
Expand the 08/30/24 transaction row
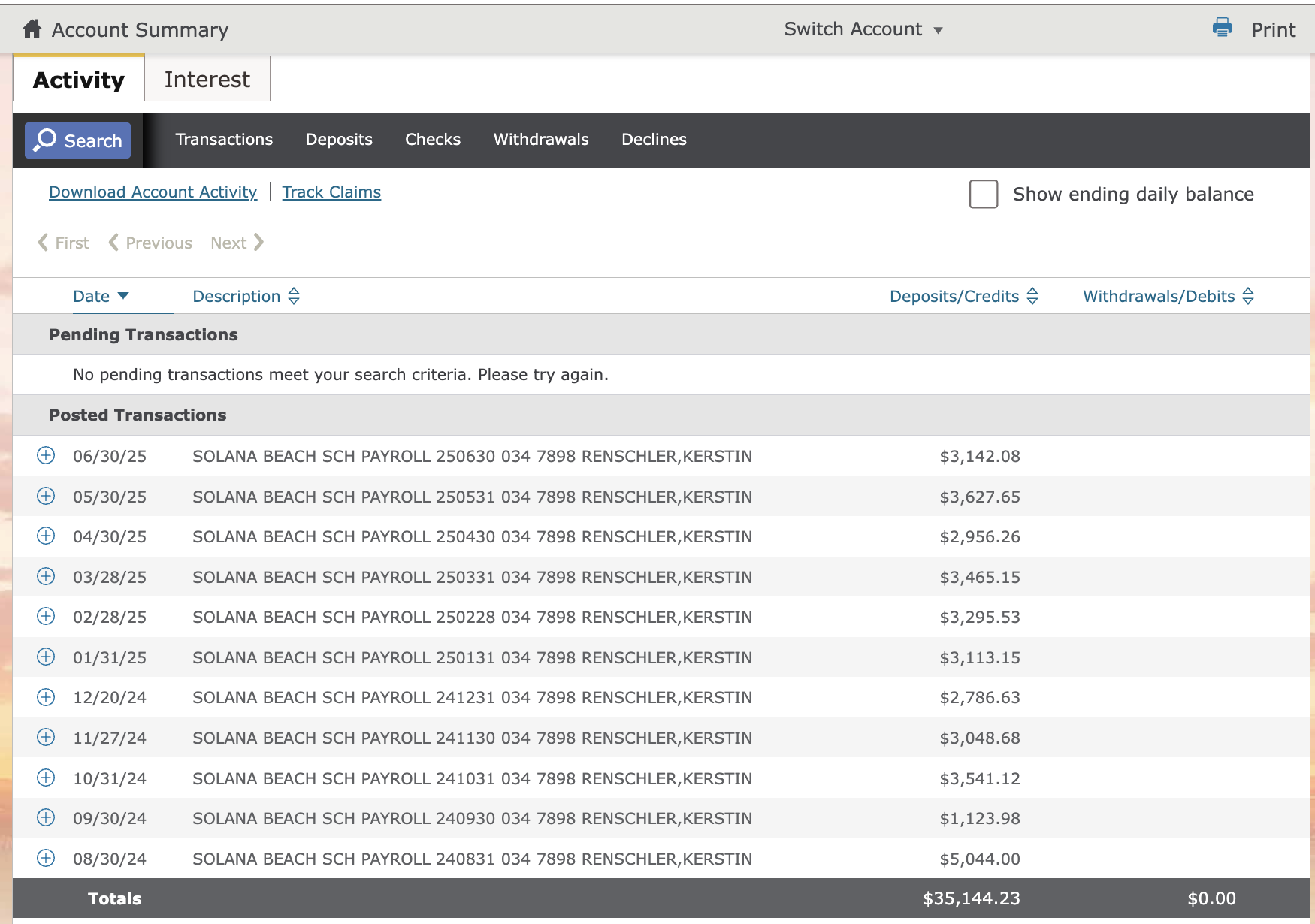click(x=46, y=859)
